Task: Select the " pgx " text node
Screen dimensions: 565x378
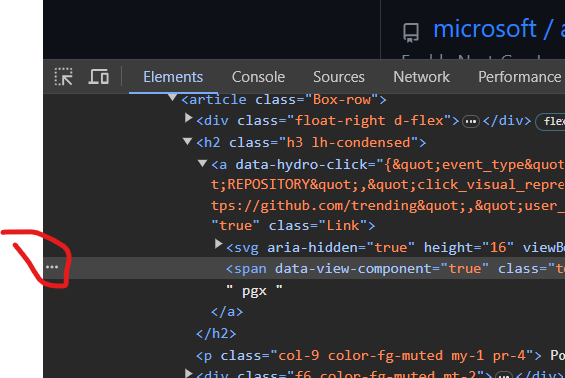Action: 254,290
